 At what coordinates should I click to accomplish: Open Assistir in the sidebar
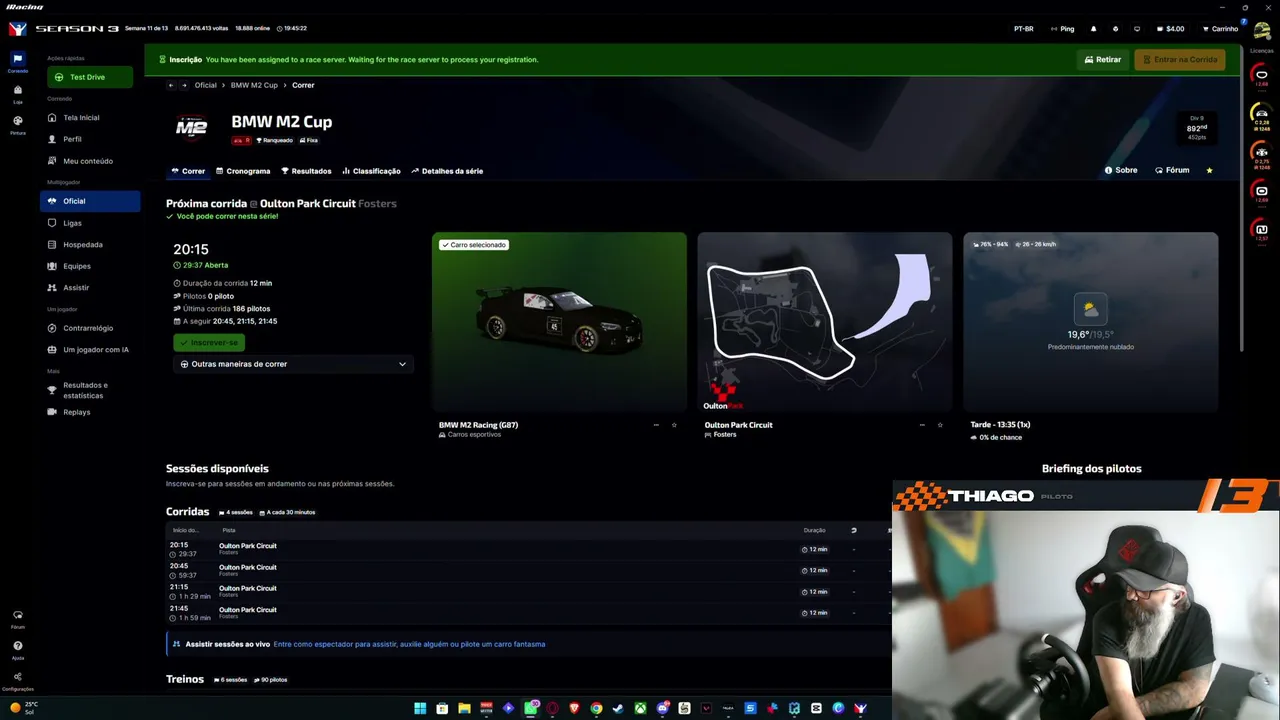(90, 288)
